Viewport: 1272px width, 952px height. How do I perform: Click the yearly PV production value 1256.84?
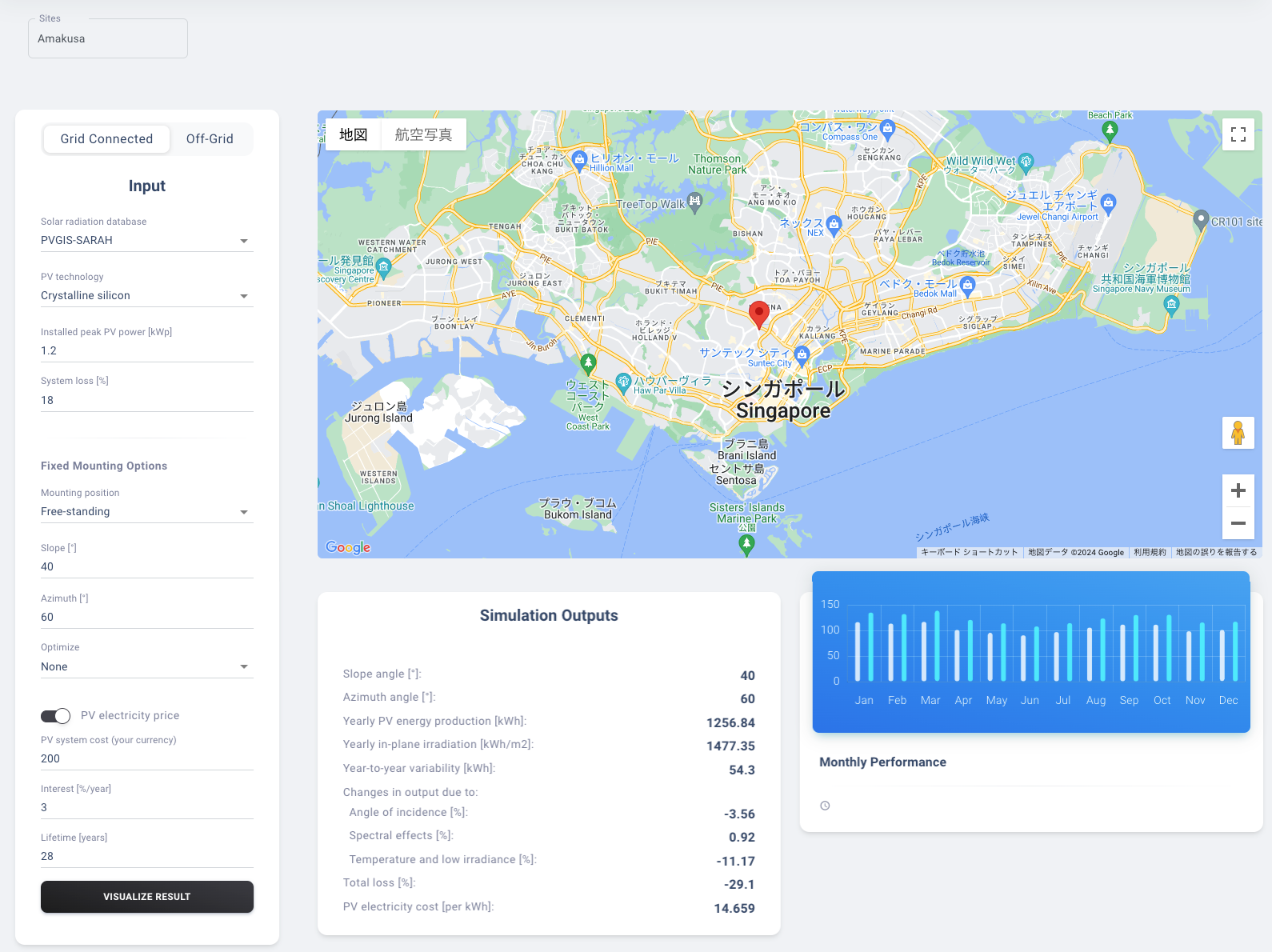[730, 722]
